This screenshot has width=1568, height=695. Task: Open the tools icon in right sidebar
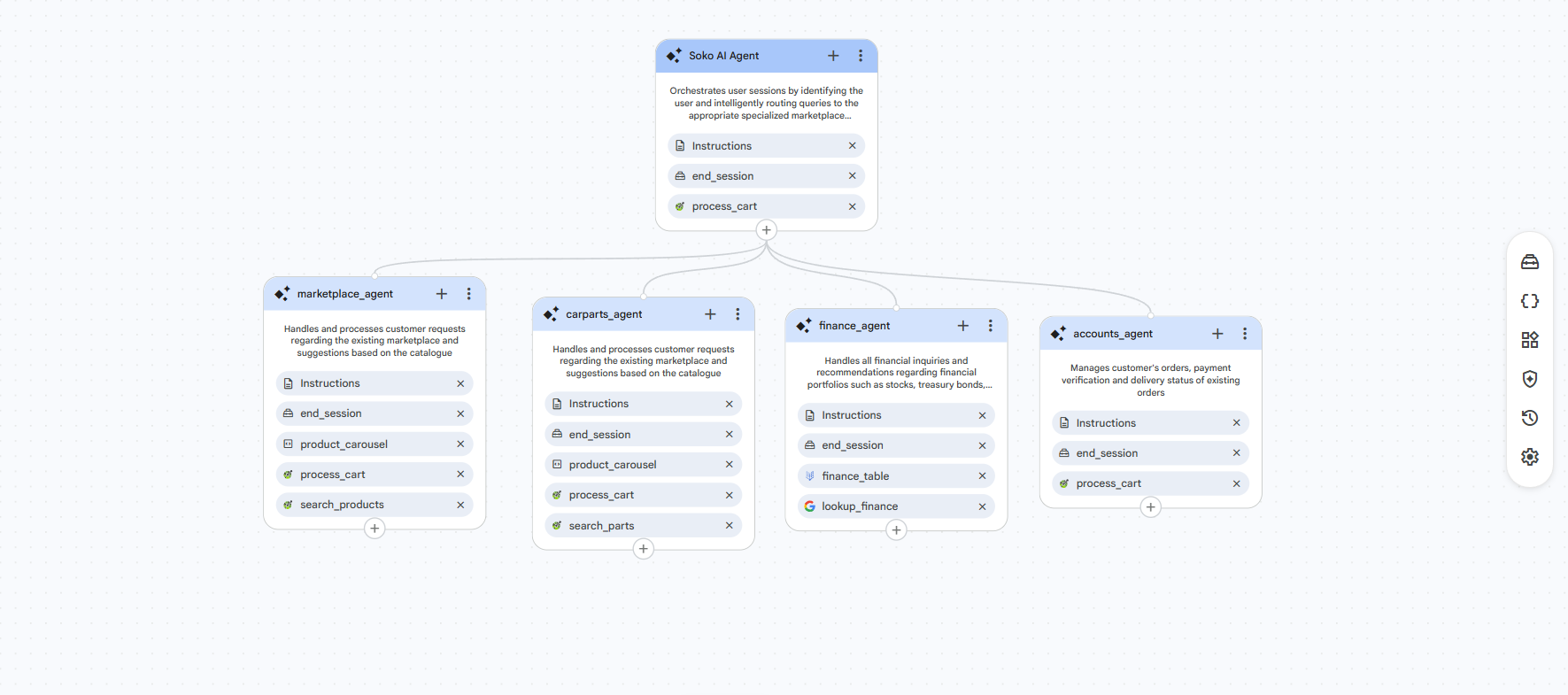click(x=1530, y=262)
